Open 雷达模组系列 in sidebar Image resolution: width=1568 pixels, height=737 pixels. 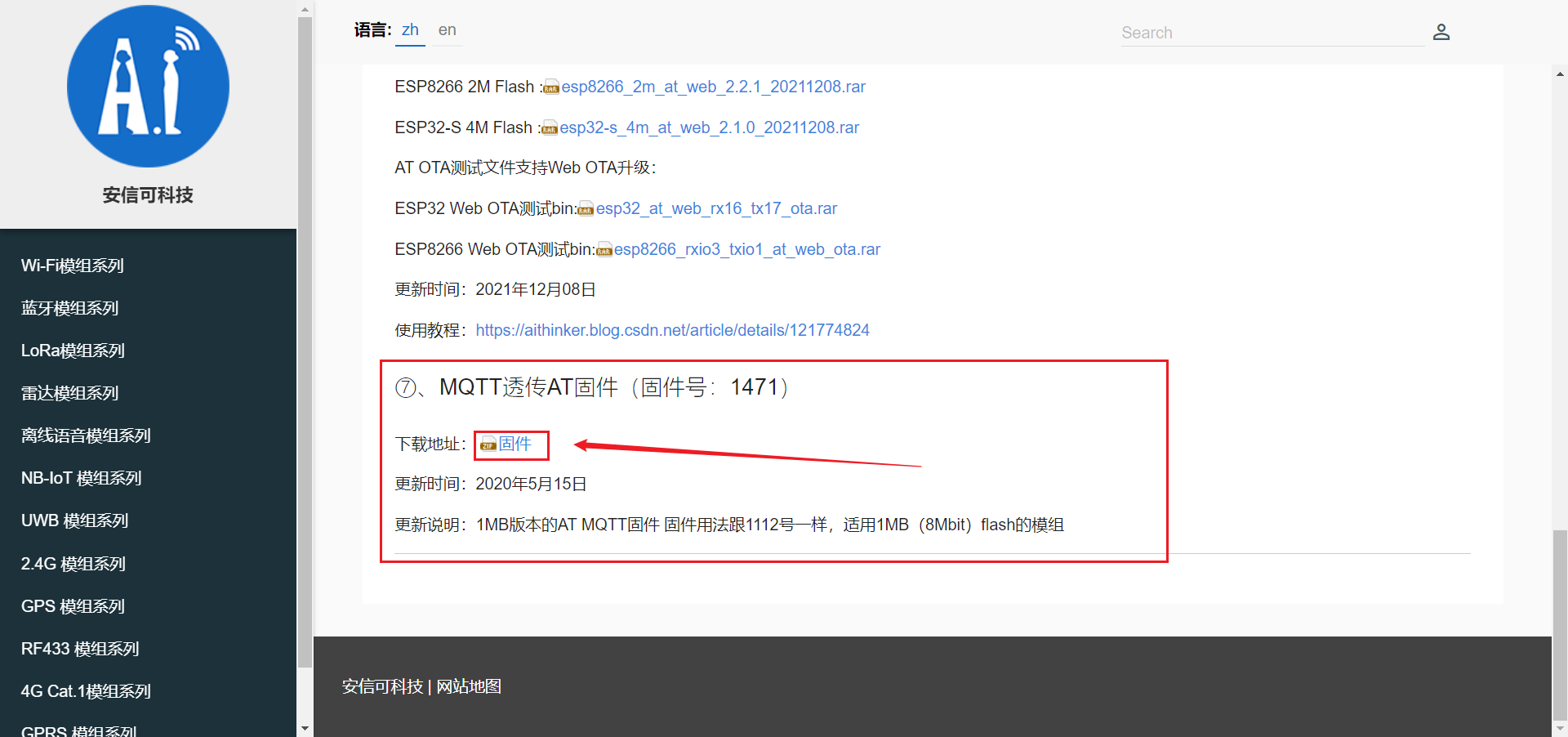pos(70,393)
